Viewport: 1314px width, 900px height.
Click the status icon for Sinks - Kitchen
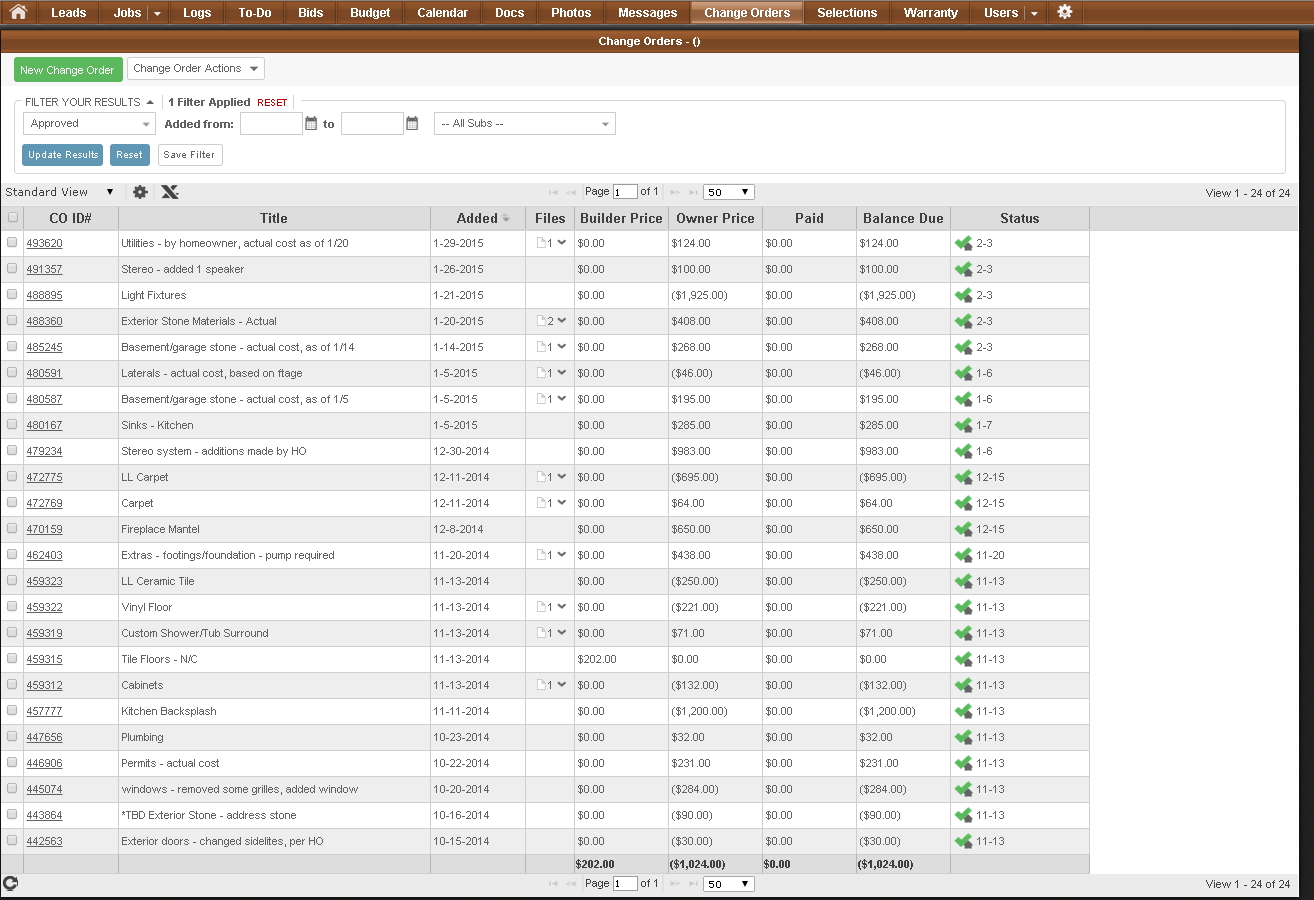(x=963, y=425)
